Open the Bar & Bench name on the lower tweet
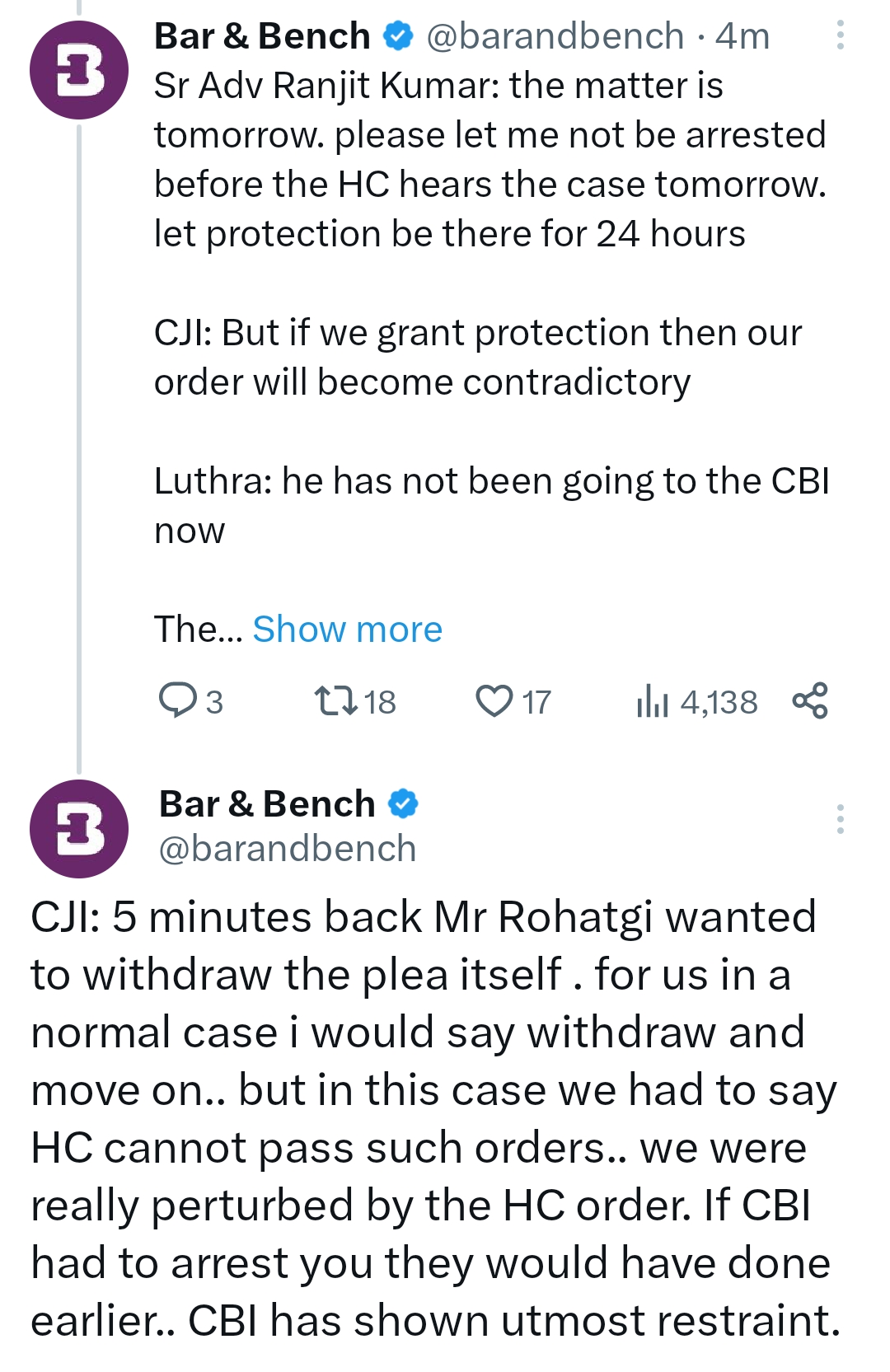 [267, 803]
